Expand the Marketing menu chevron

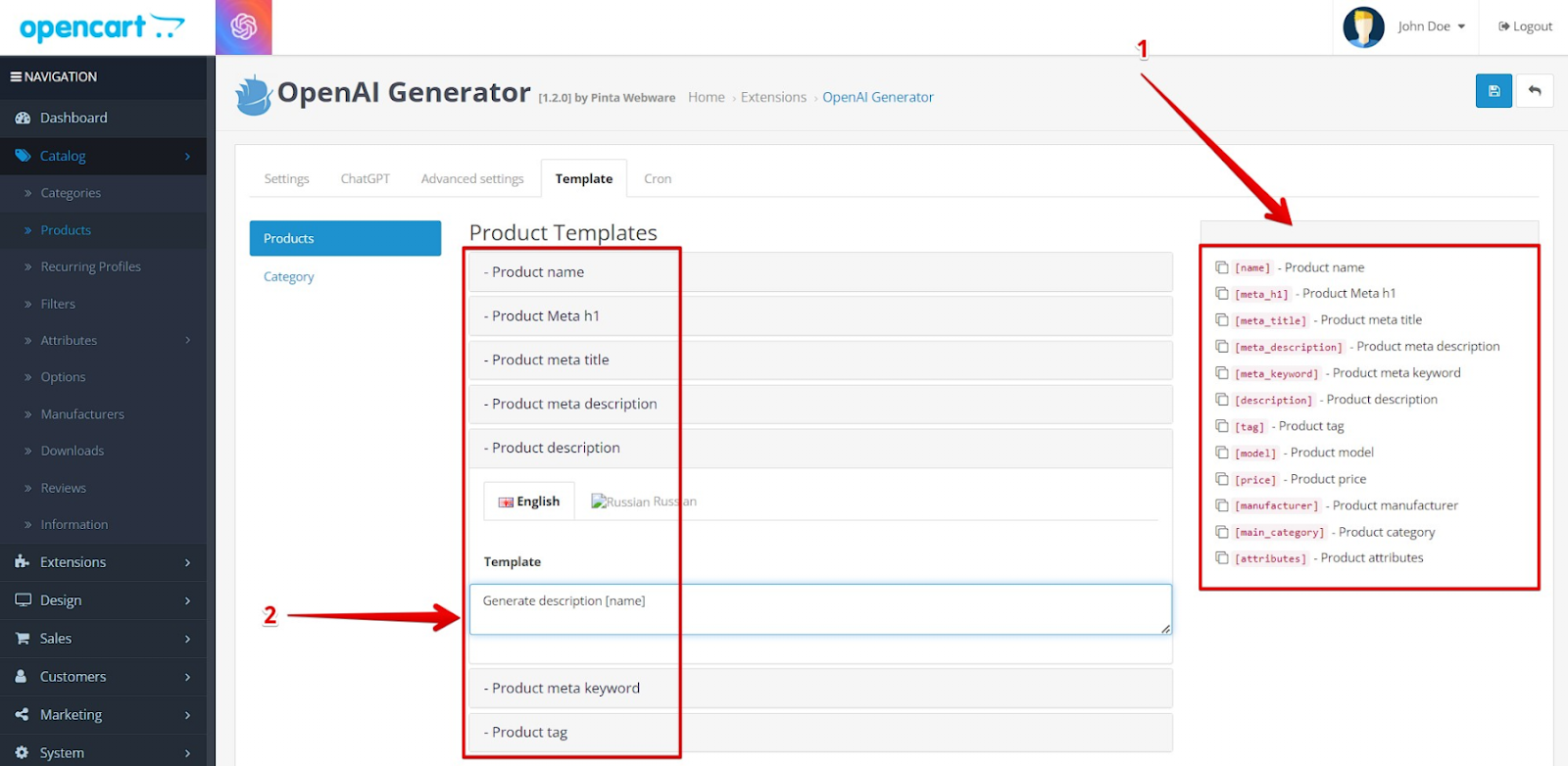coord(187,716)
